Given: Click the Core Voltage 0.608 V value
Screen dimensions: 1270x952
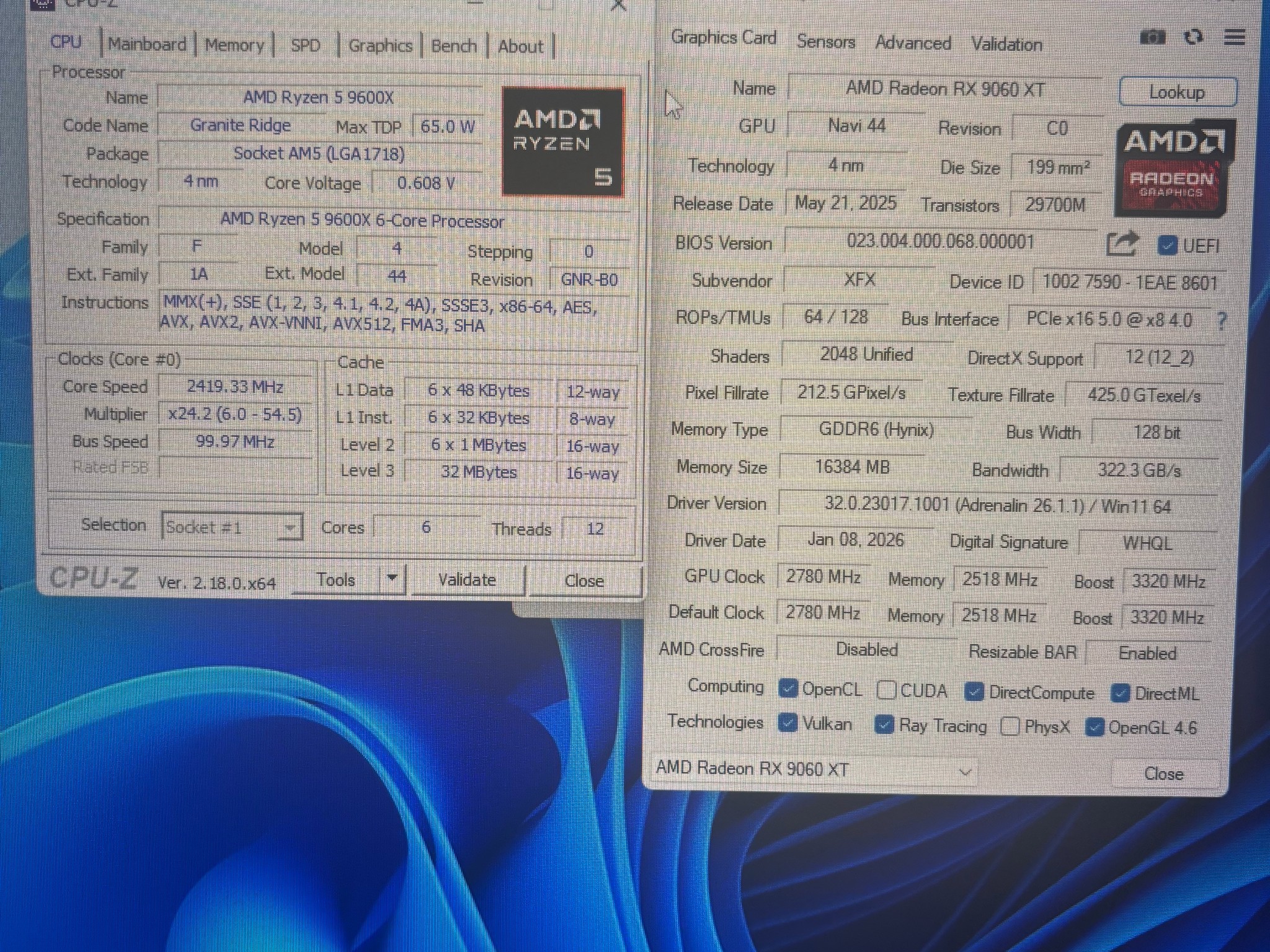Looking at the screenshot, I should 426,183.
